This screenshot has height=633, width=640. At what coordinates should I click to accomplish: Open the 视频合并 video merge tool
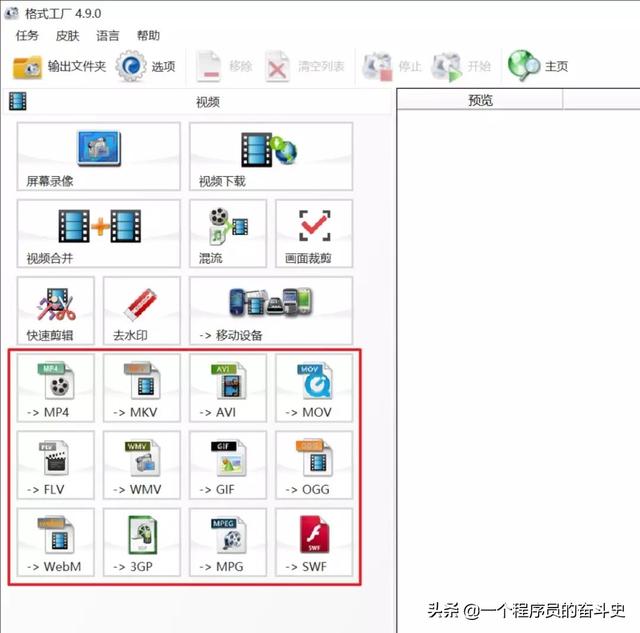coord(98,233)
